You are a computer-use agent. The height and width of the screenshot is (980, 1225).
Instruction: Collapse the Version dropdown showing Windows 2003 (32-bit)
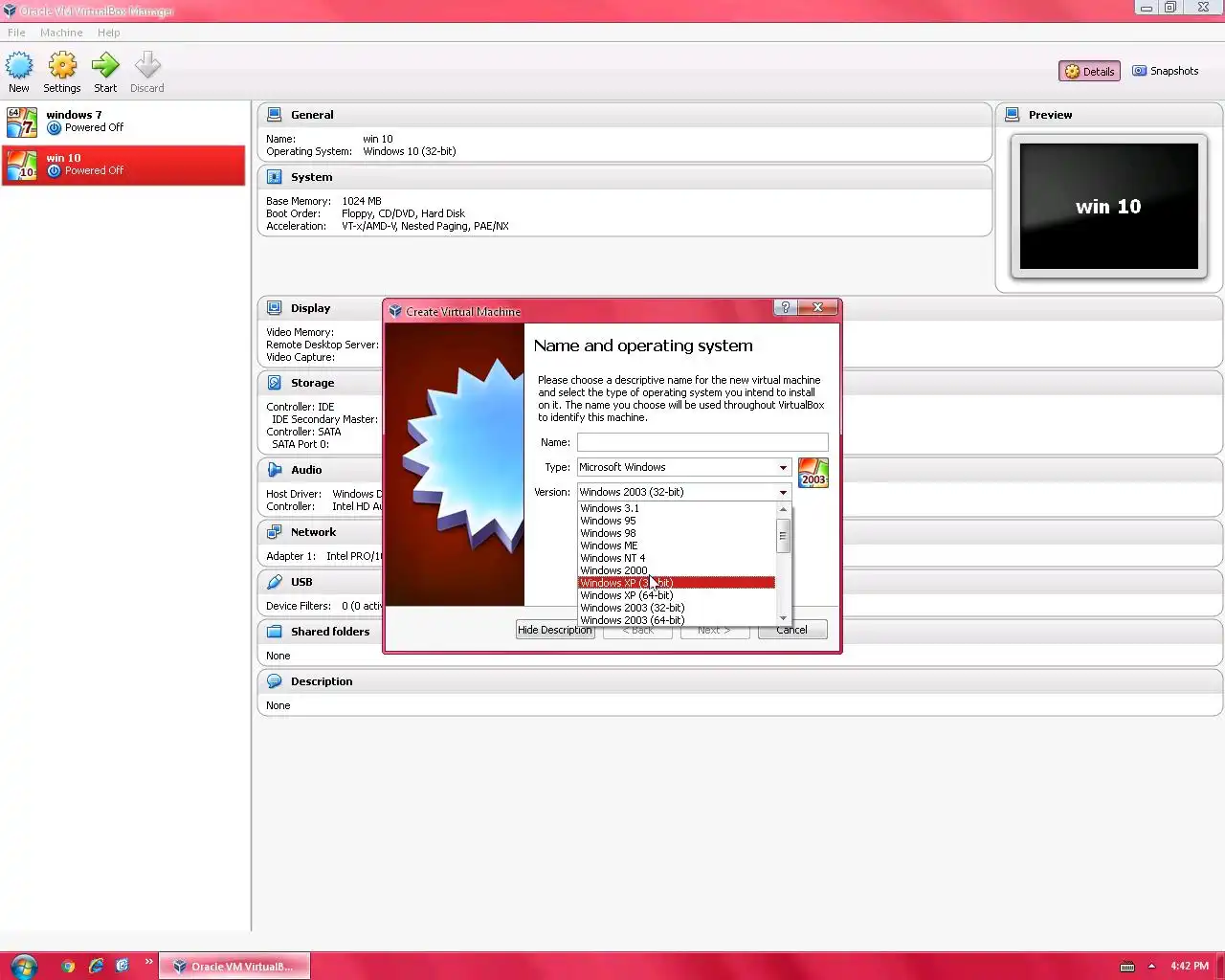click(x=684, y=492)
